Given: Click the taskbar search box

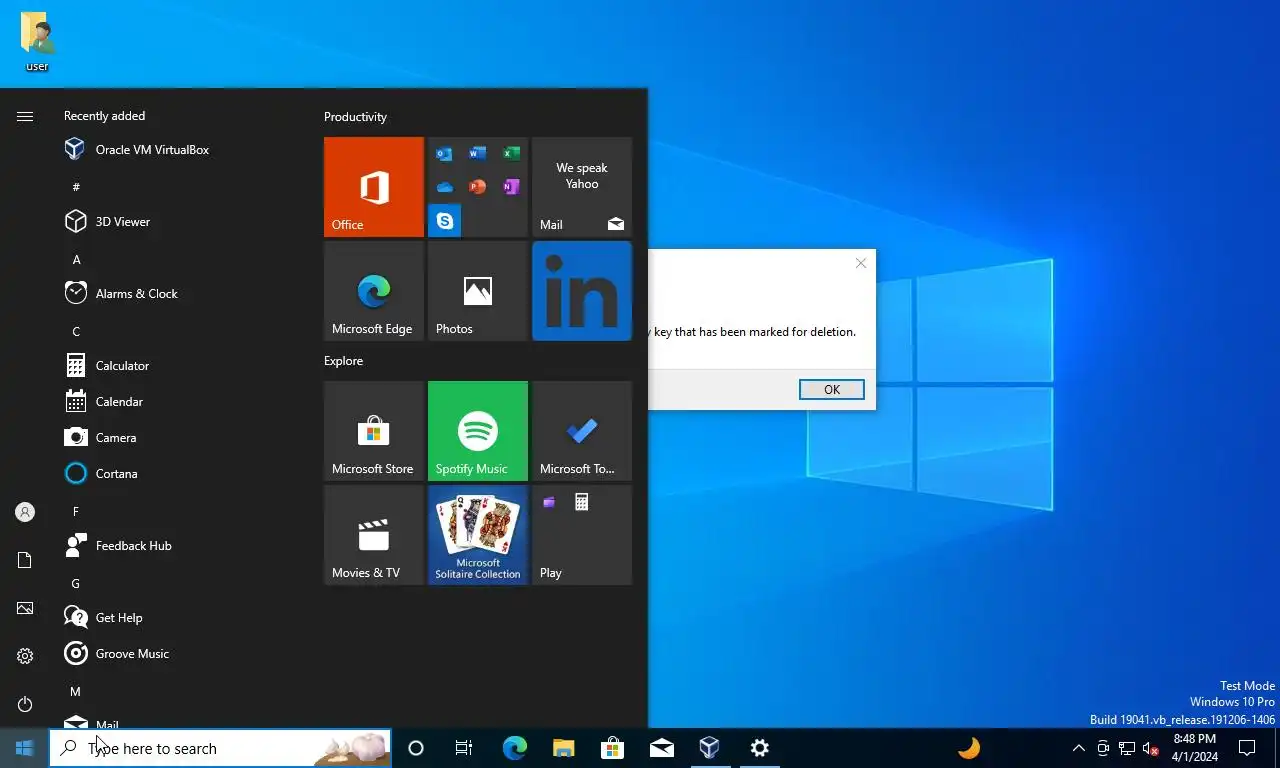Looking at the screenshot, I should (x=220, y=748).
